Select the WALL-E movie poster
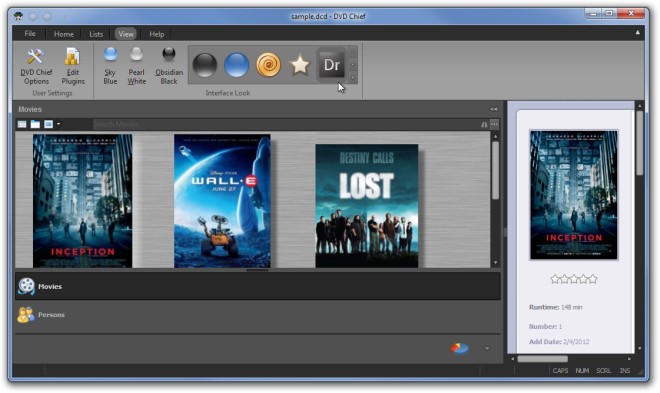Image resolution: width=660 pixels, height=393 pixels. pyautogui.click(x=222, y=201)
